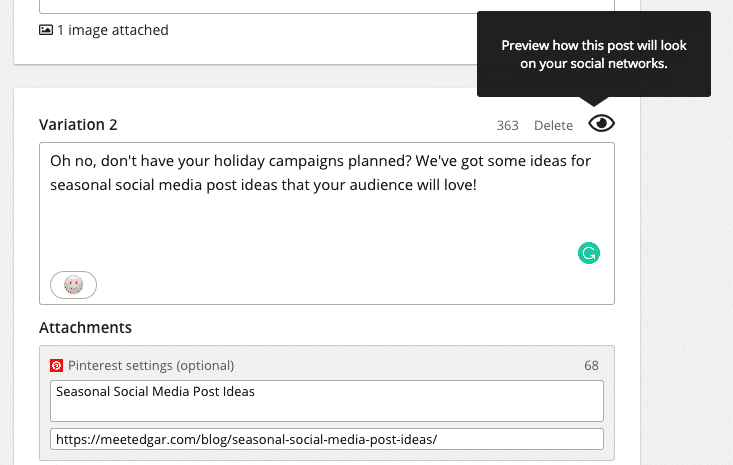Delete Variation 2
The image size is (733, 465).
(x=553, y=125)
